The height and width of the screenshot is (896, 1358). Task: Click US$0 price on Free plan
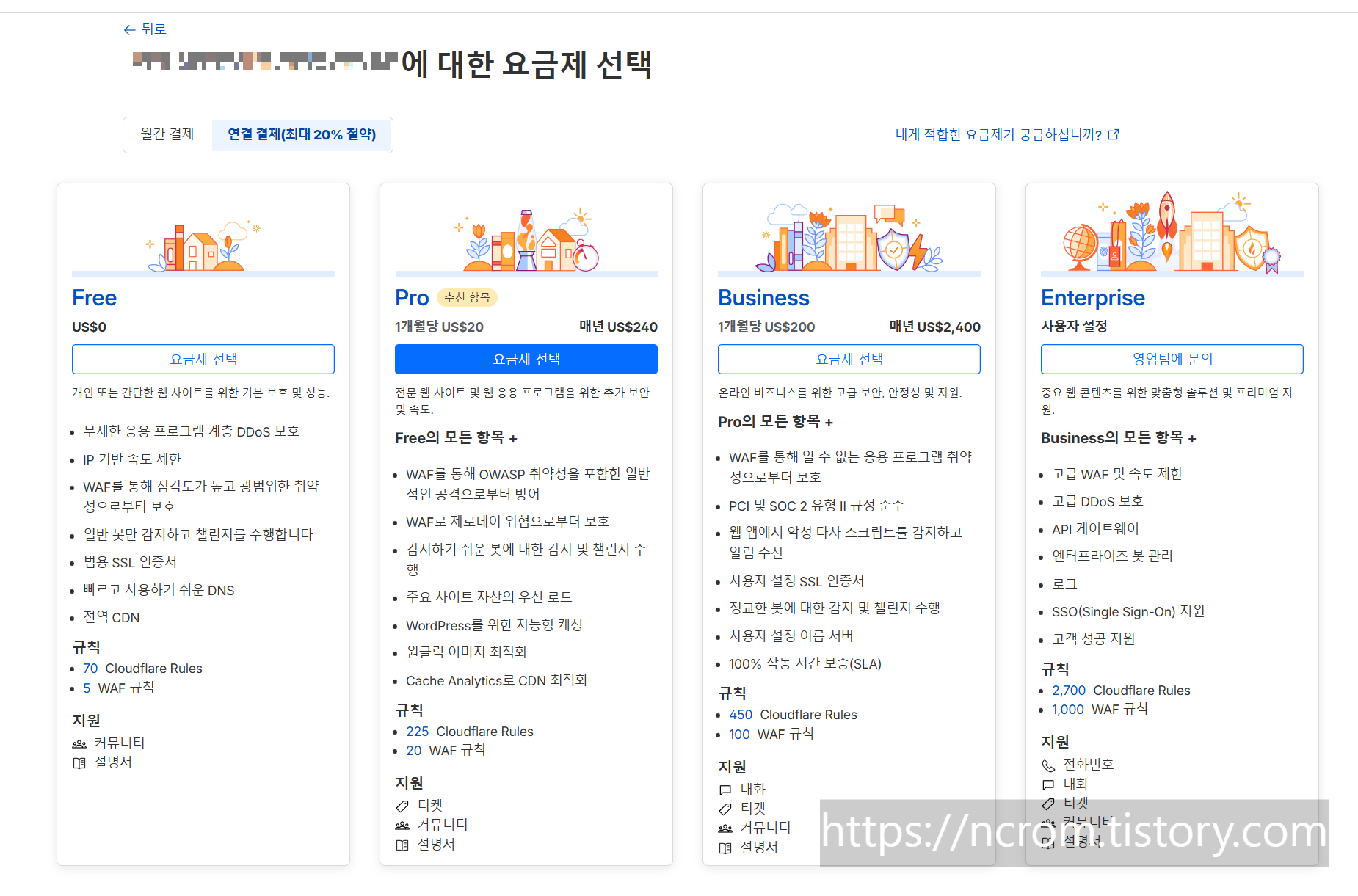[x=89, y=327]
